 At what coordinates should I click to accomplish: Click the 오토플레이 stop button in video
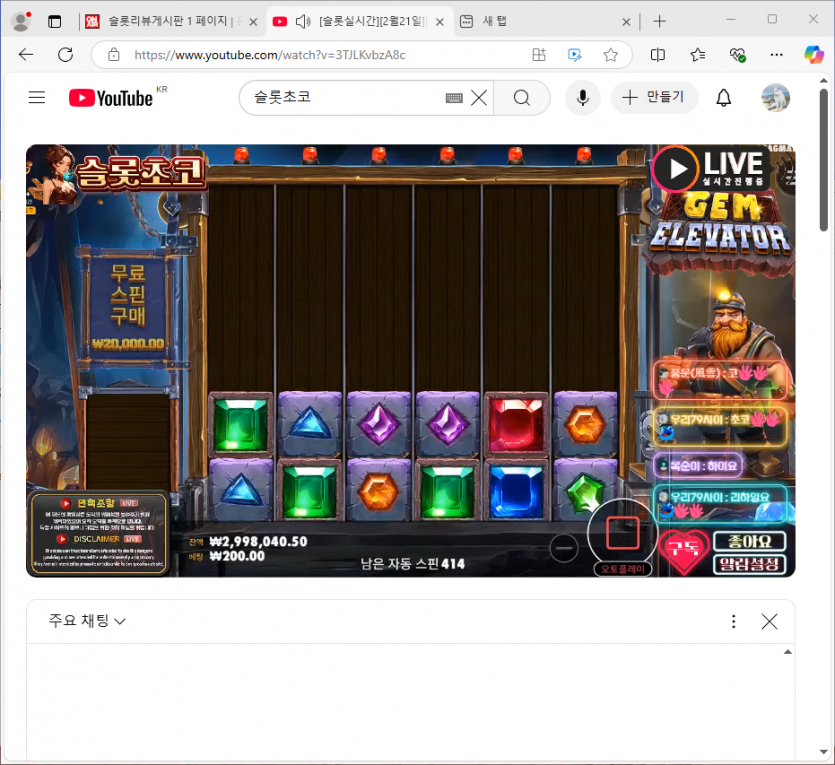(623, 532)
